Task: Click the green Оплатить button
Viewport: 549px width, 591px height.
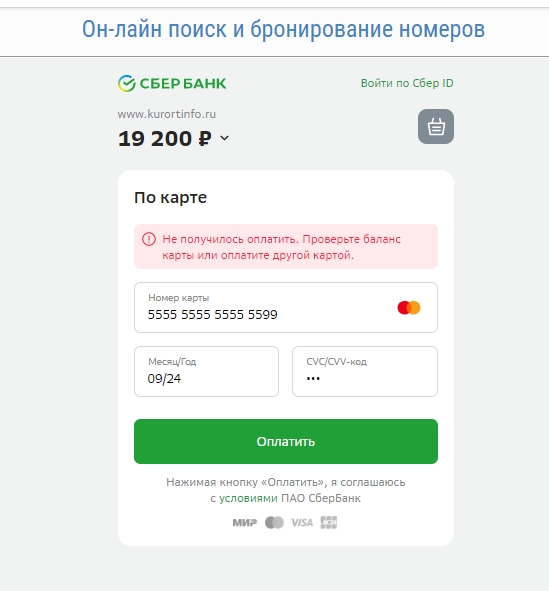Action: 286,441
